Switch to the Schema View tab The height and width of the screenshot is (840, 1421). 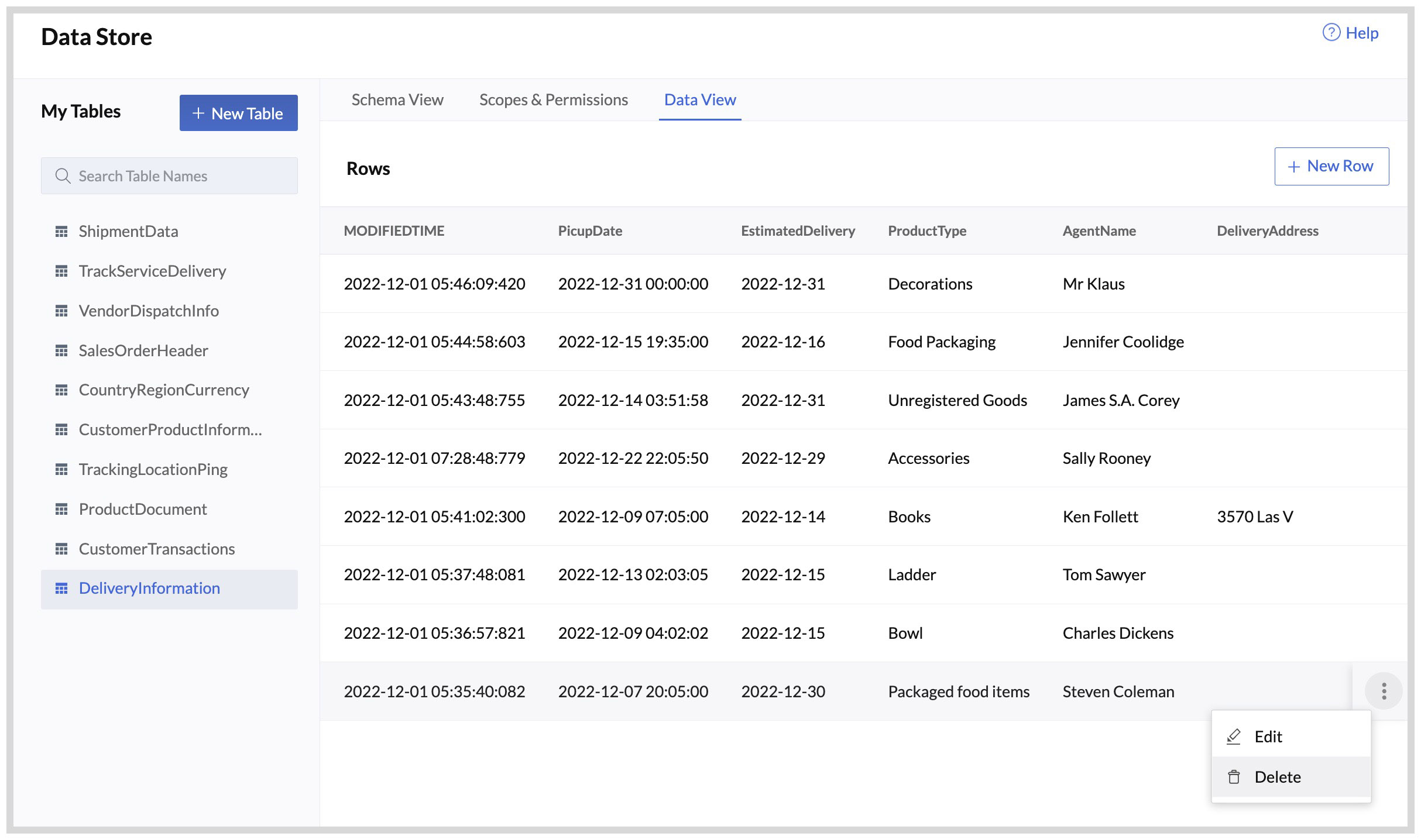tap(397, 99)
